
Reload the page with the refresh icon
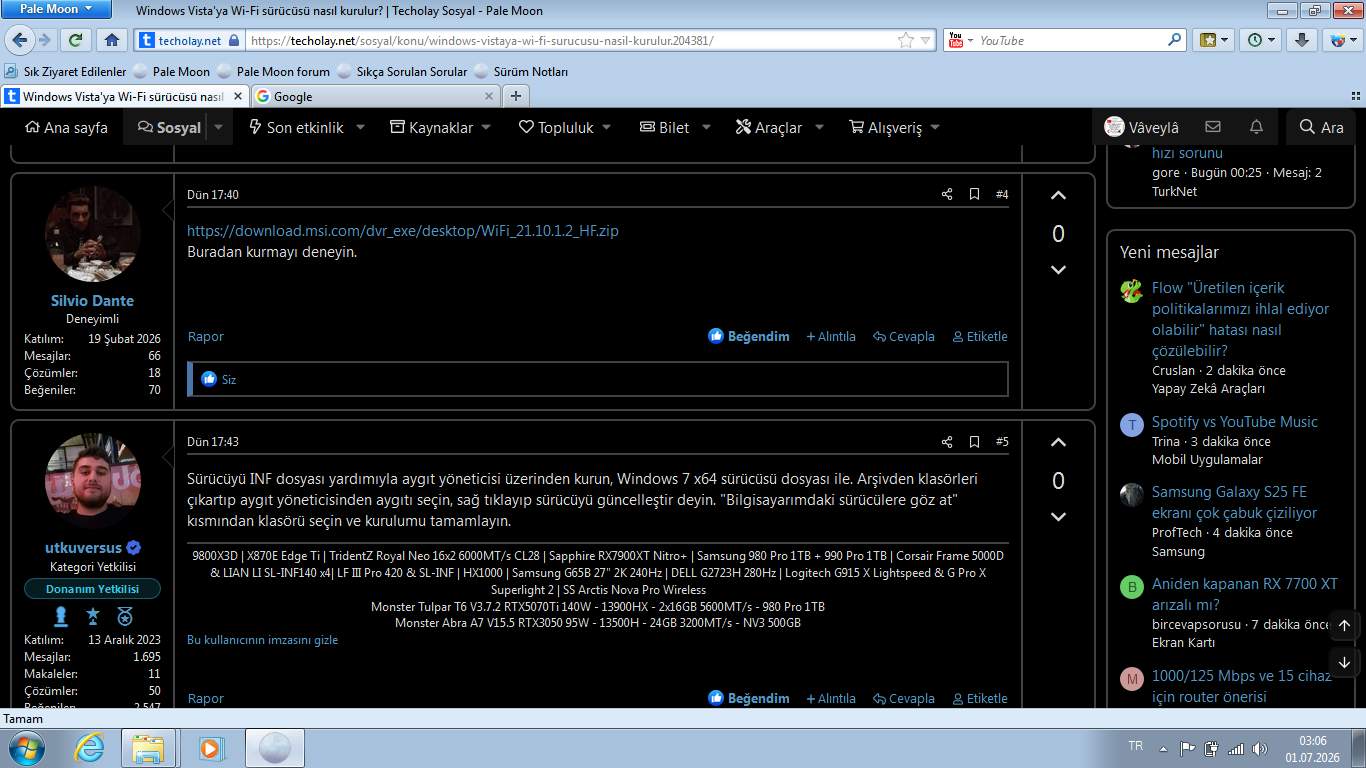tap(75, 40)
